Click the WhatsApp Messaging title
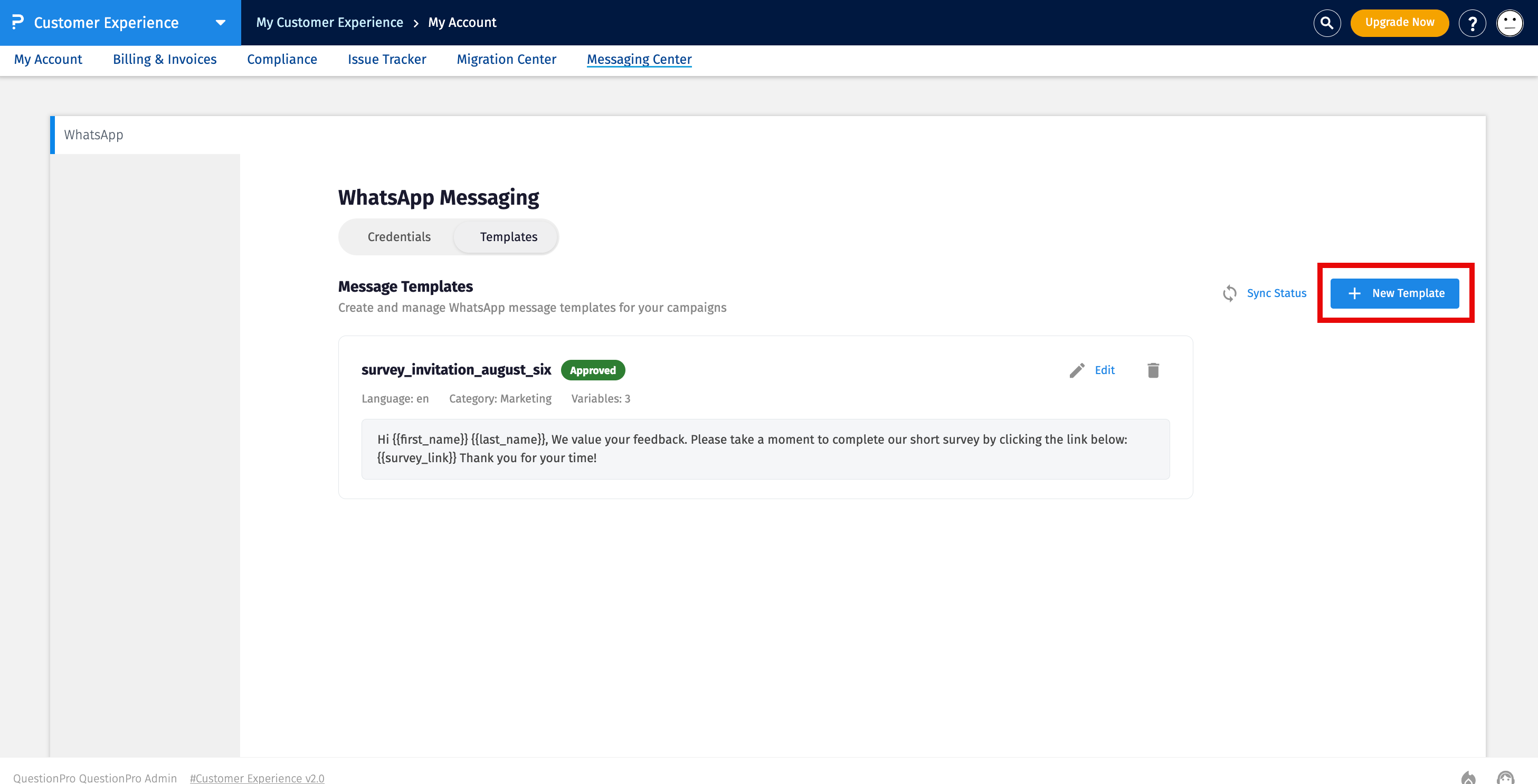This screenshot has width=1538, height=784. tap(438, 197)
